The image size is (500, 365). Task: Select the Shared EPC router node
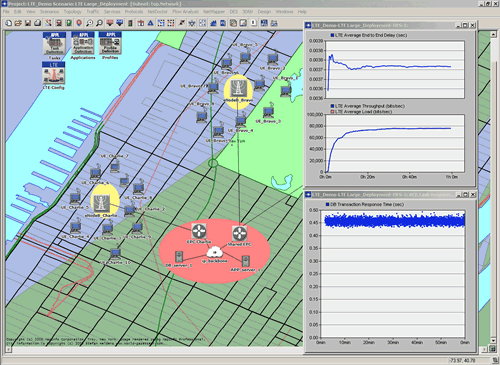[239, 233]
